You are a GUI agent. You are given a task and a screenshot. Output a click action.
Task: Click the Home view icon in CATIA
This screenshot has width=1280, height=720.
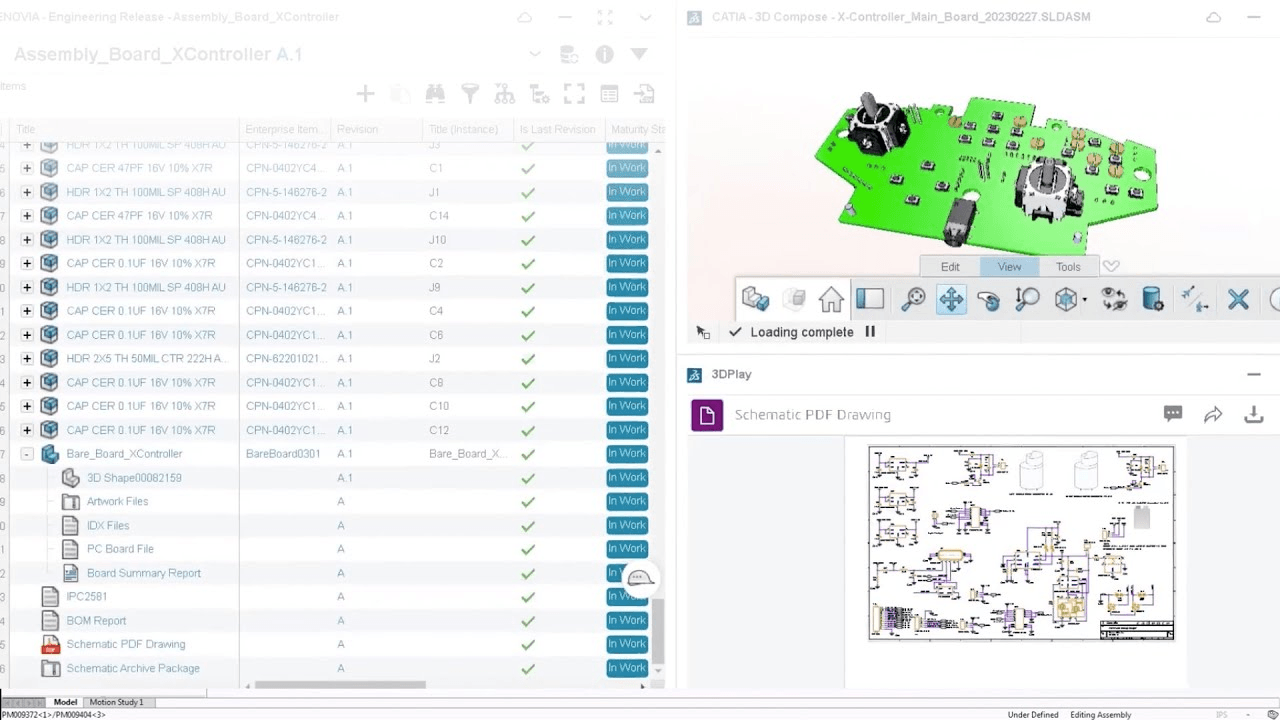click(x=830, y=299)
